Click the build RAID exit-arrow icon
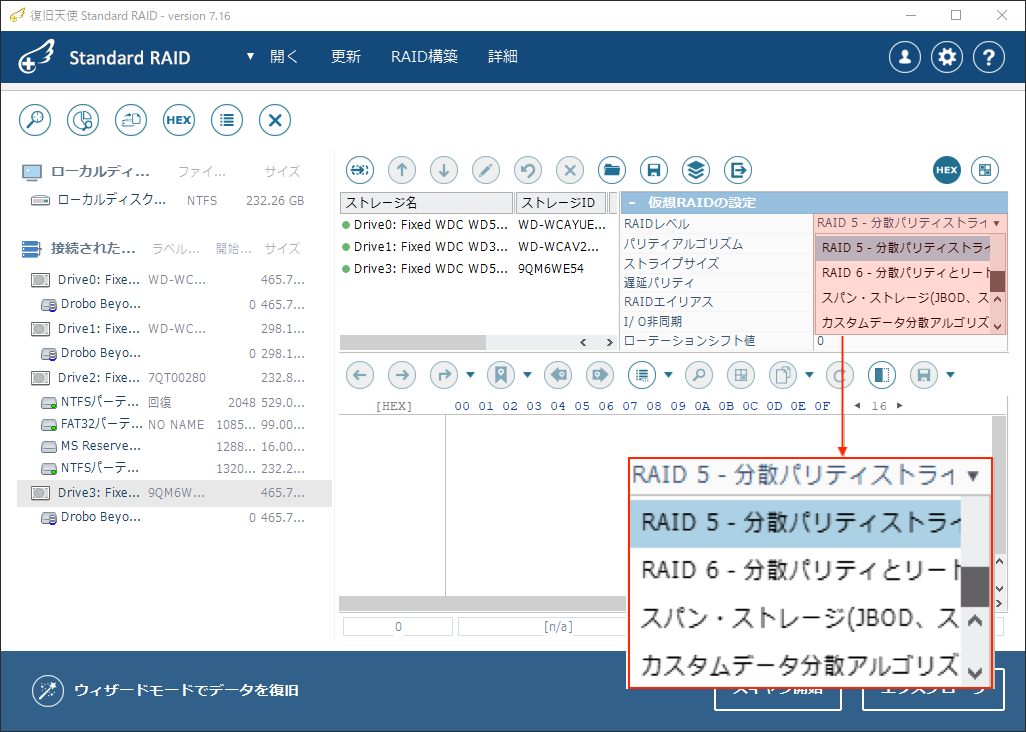The height and width of the screenshot is (732, 1026). coord(737,170)
